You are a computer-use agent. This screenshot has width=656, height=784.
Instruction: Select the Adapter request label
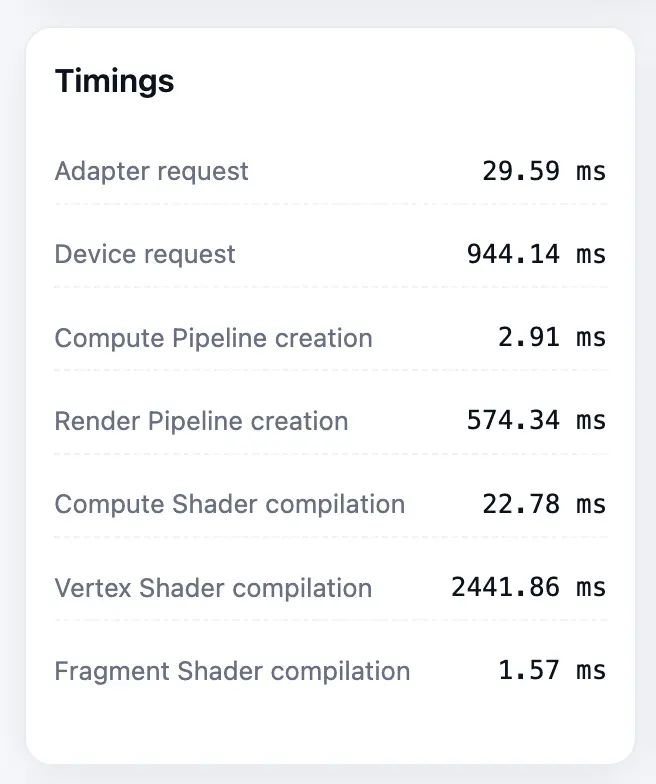click(x=151, y=171)
